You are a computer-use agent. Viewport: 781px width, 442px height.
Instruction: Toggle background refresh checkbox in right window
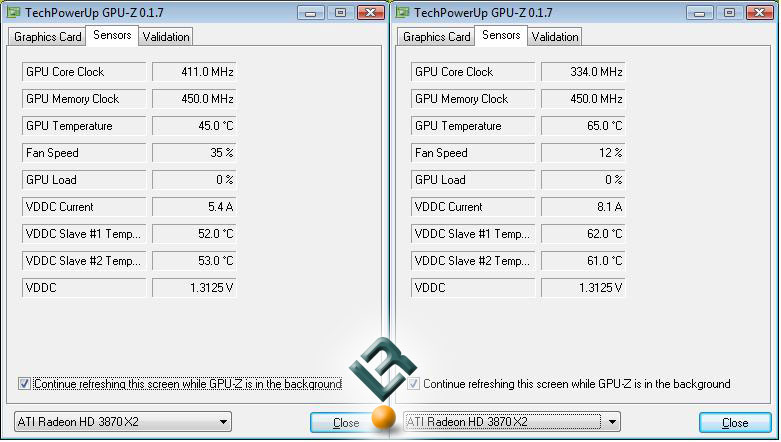(x=413, y=384)
